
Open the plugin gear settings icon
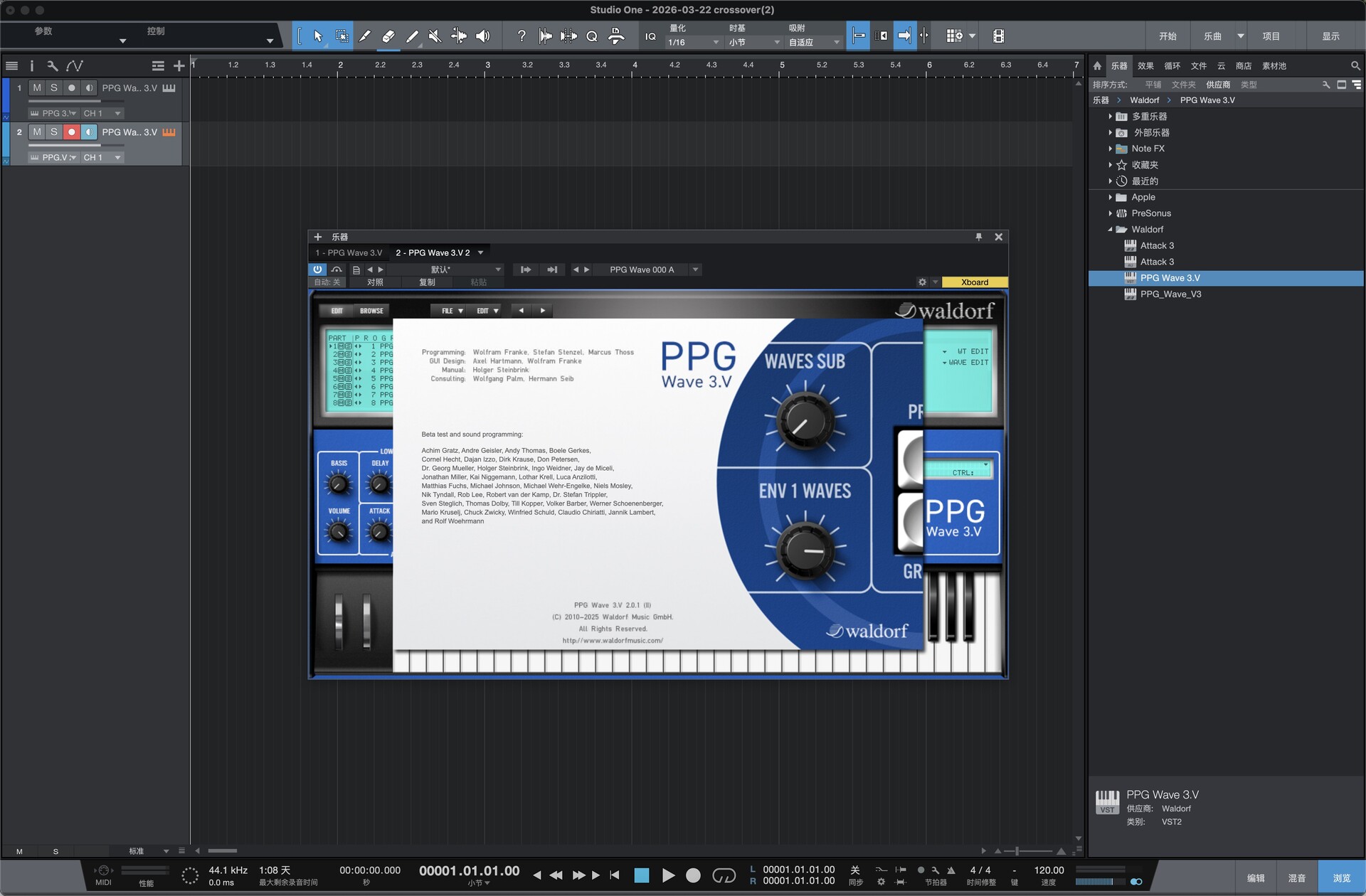click(922, 282)
